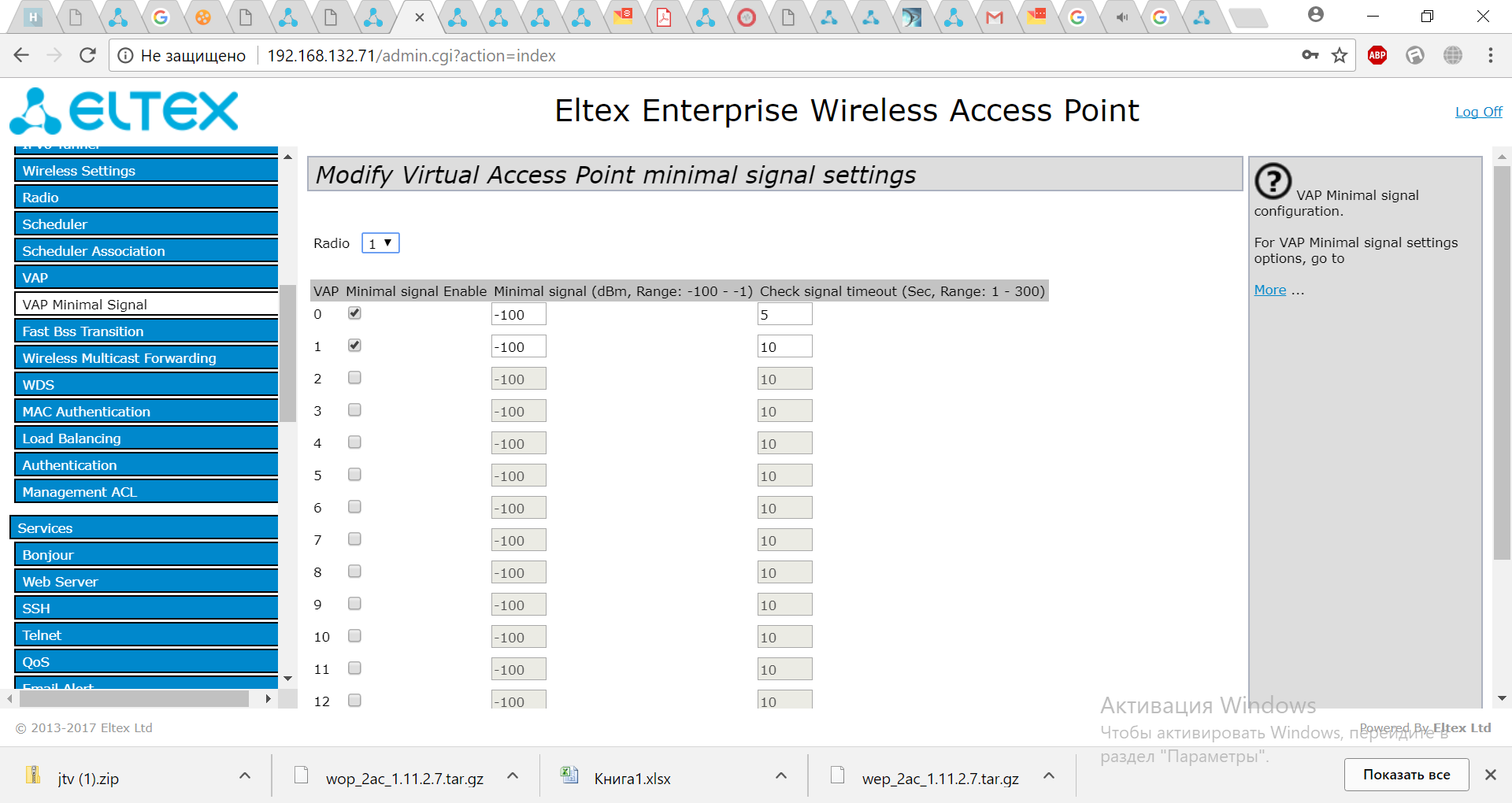Click Показать все downloads button
This screenshot has height=803, width=1512.
(1406, 775)
